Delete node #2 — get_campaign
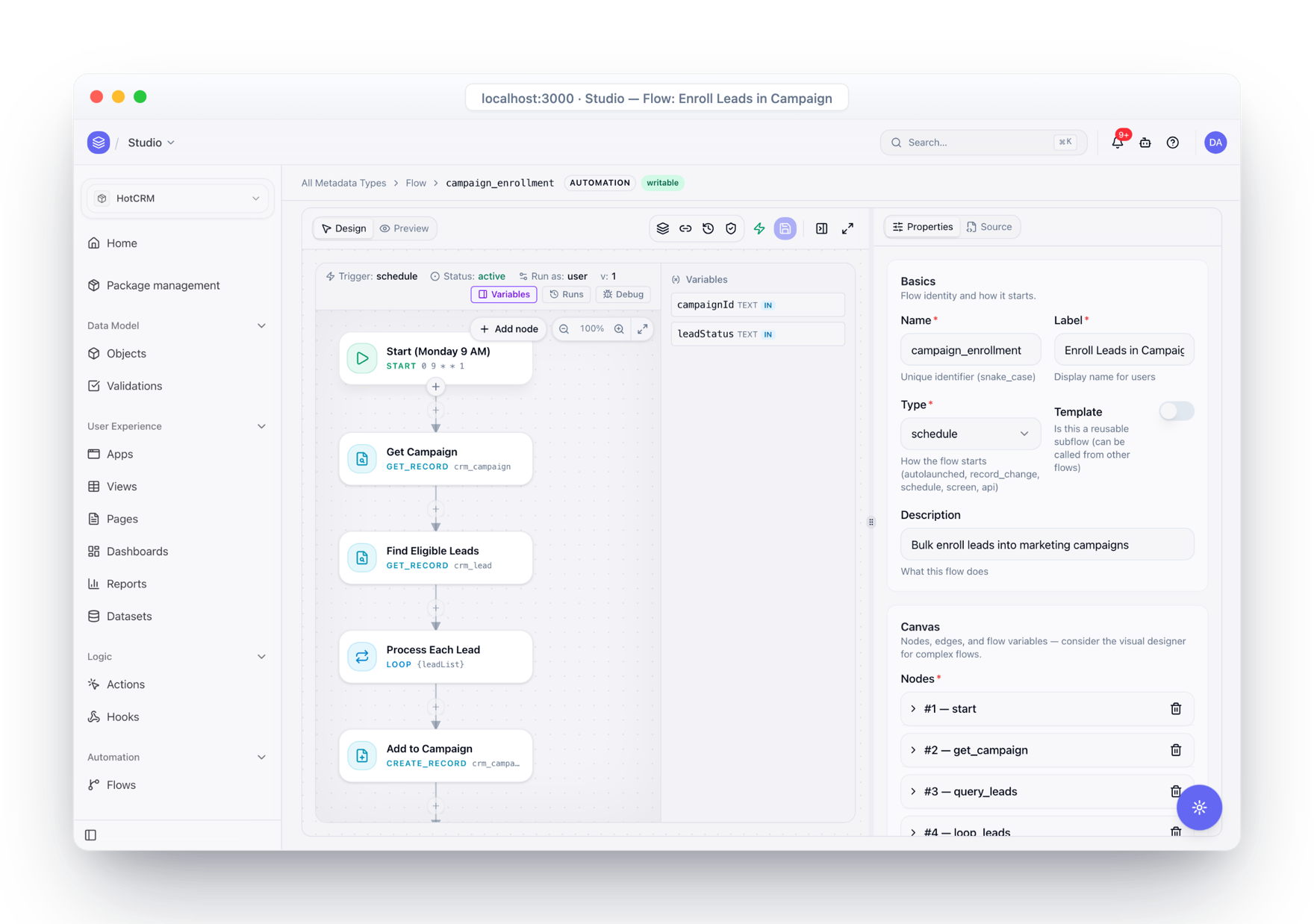Screen dimensions: 1314x924 1176,750
